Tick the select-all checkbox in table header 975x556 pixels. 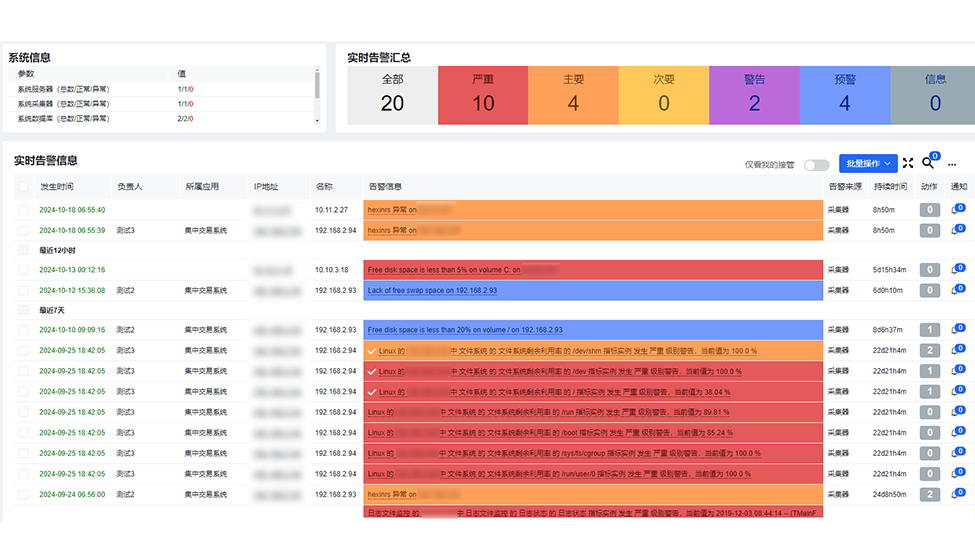click(24, 187)
